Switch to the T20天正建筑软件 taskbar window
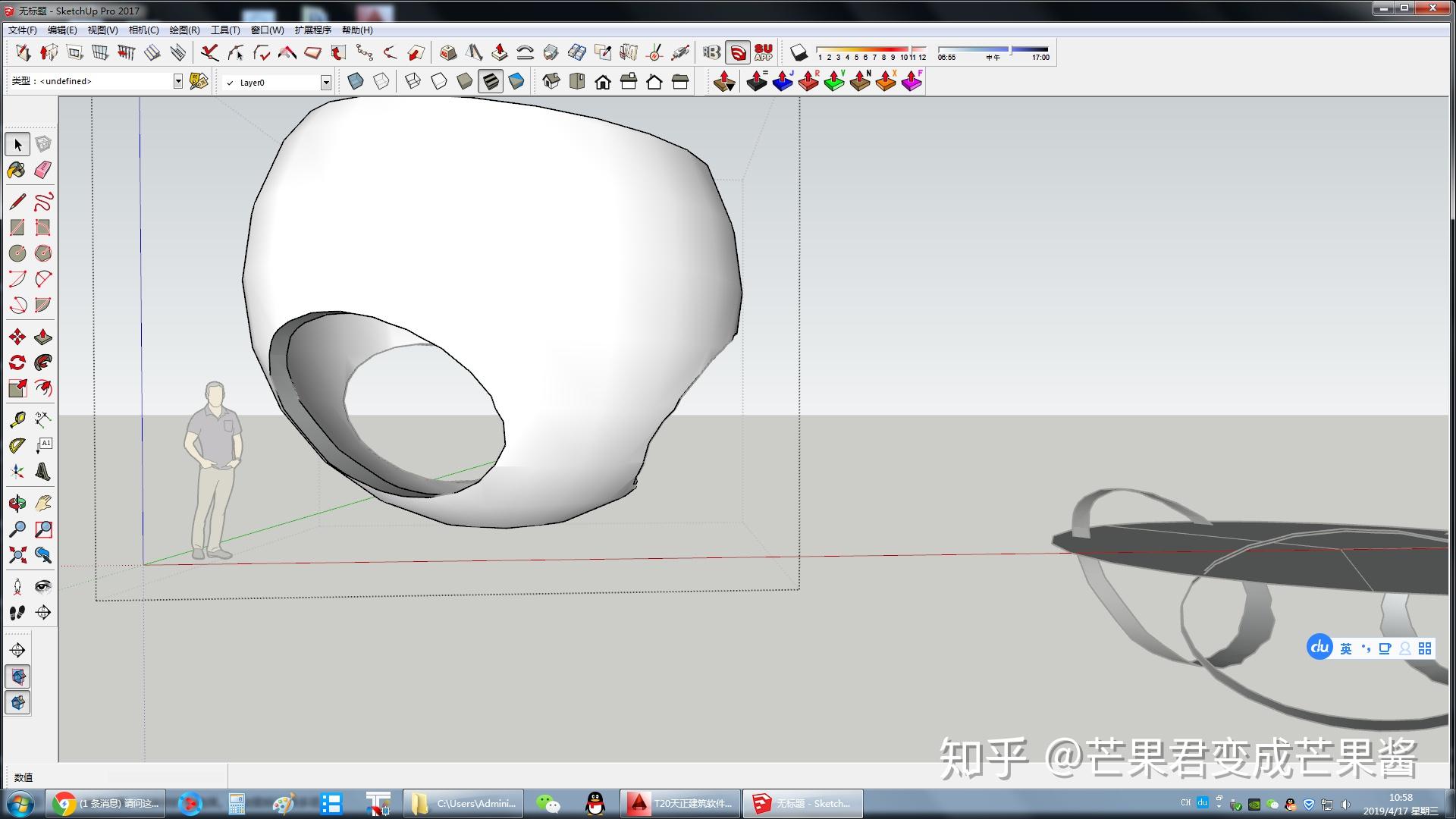 pos(679,803)
